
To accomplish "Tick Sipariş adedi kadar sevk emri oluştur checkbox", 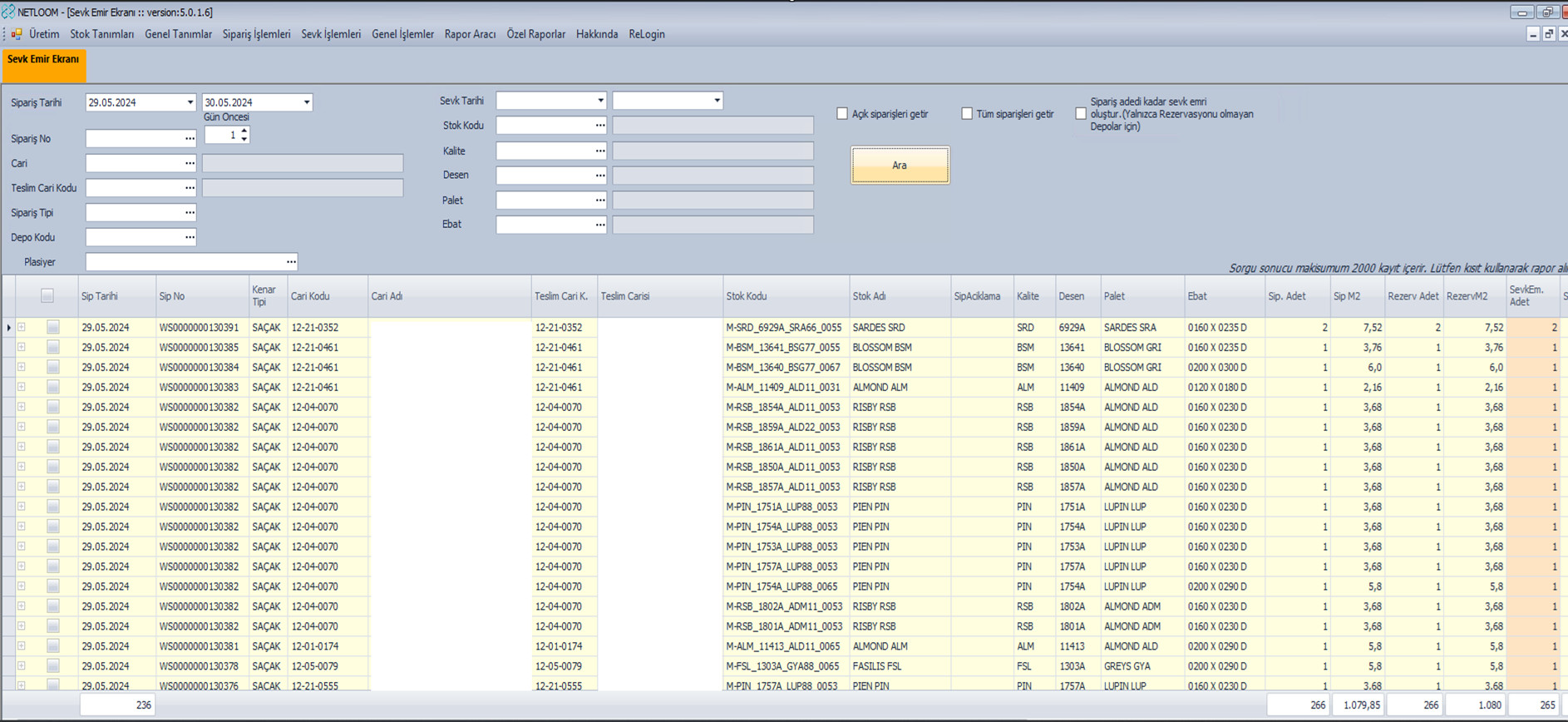I will pyautogui.click(x=1081, y=114).
